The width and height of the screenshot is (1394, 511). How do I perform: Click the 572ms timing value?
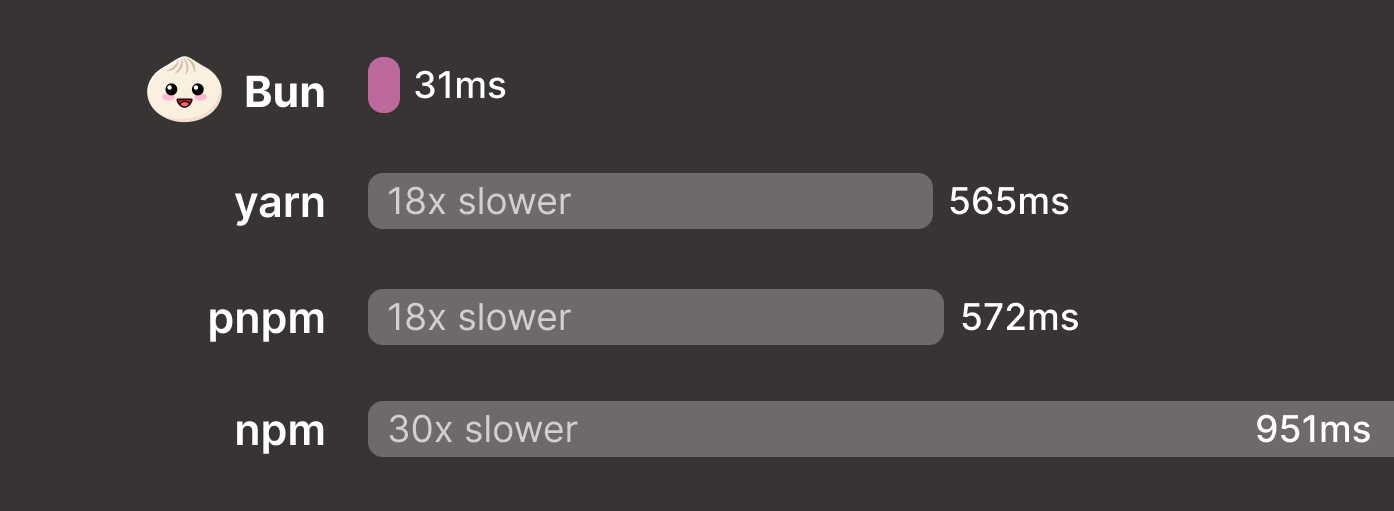click(x=1019, y=318)
